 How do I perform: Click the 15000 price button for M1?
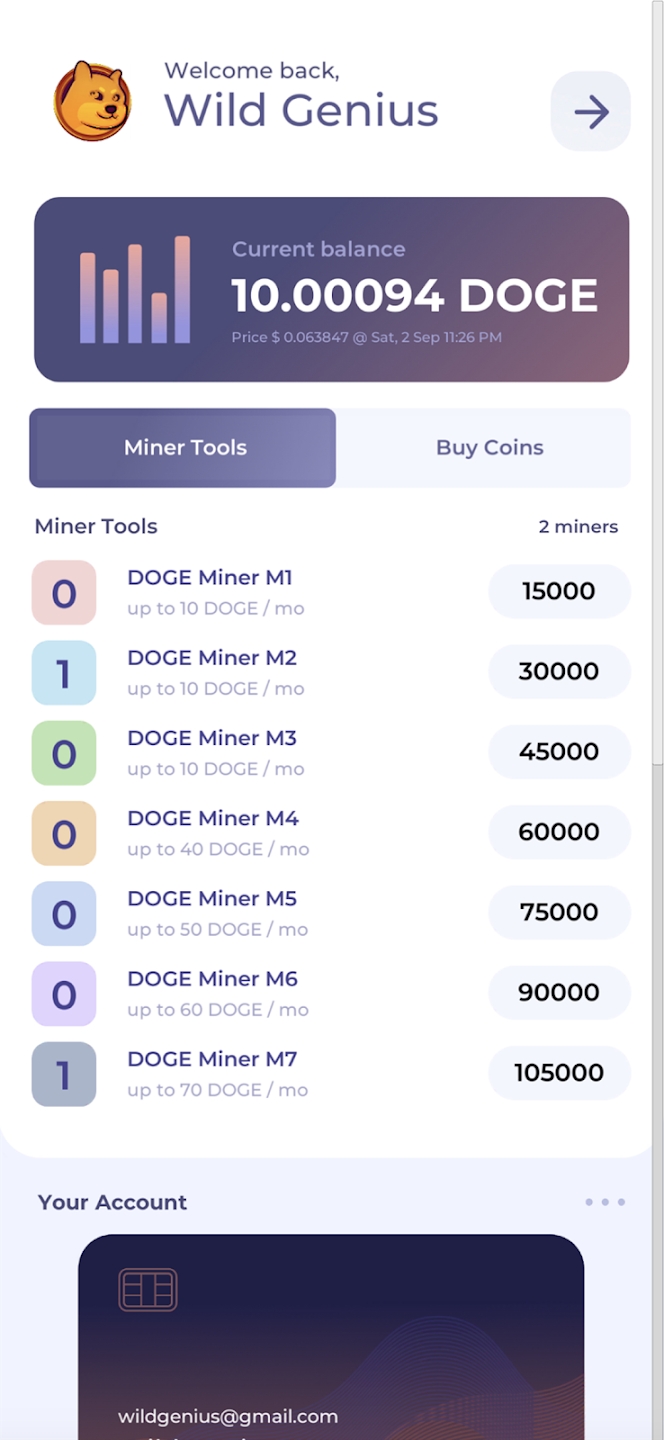point(559,591)
